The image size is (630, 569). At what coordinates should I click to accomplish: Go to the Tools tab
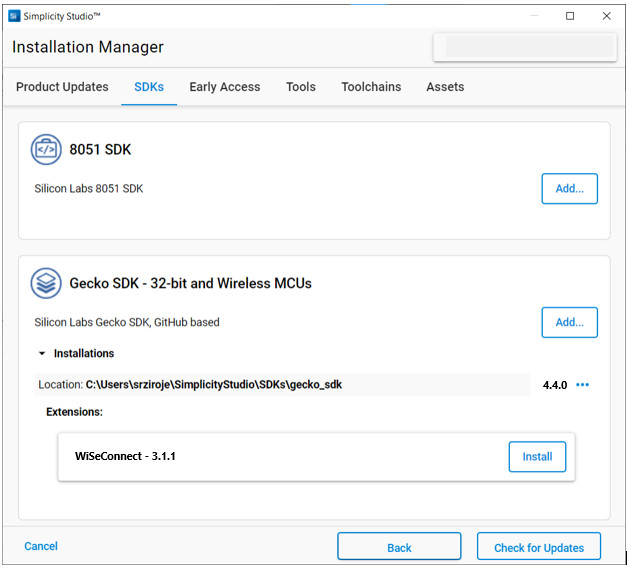coord(301,87)
